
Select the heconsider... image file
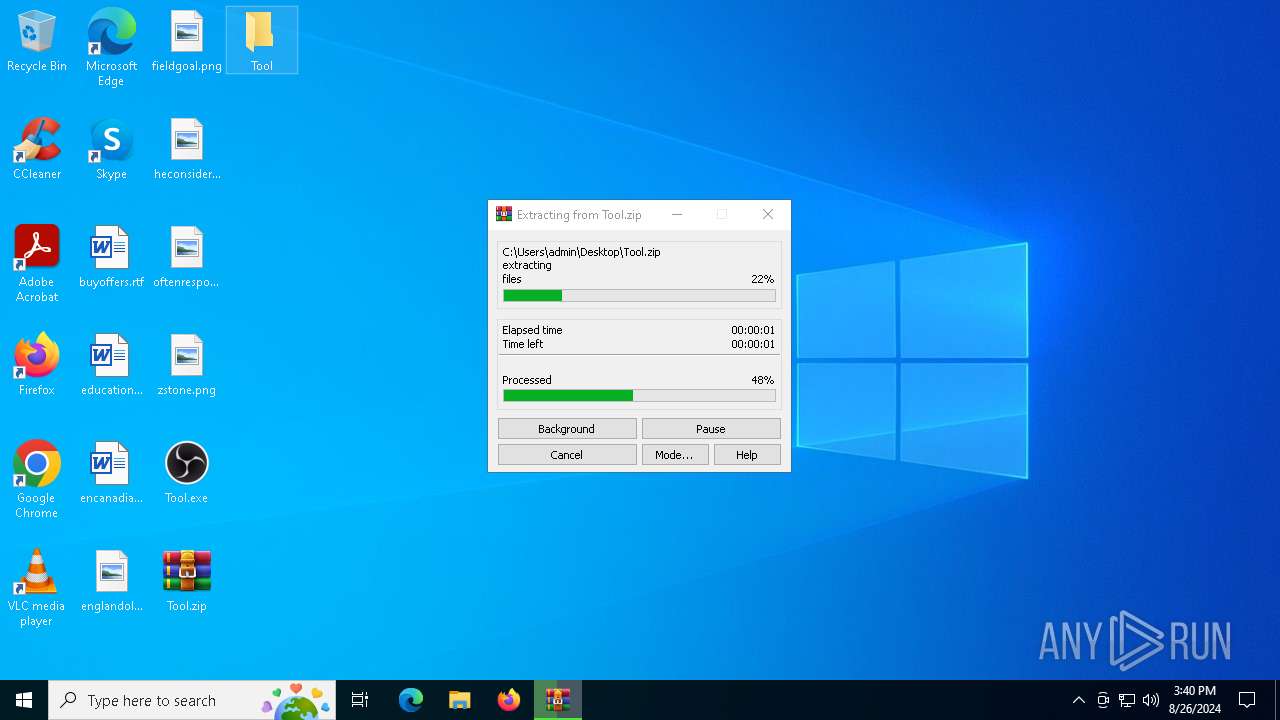coord(187,150)
